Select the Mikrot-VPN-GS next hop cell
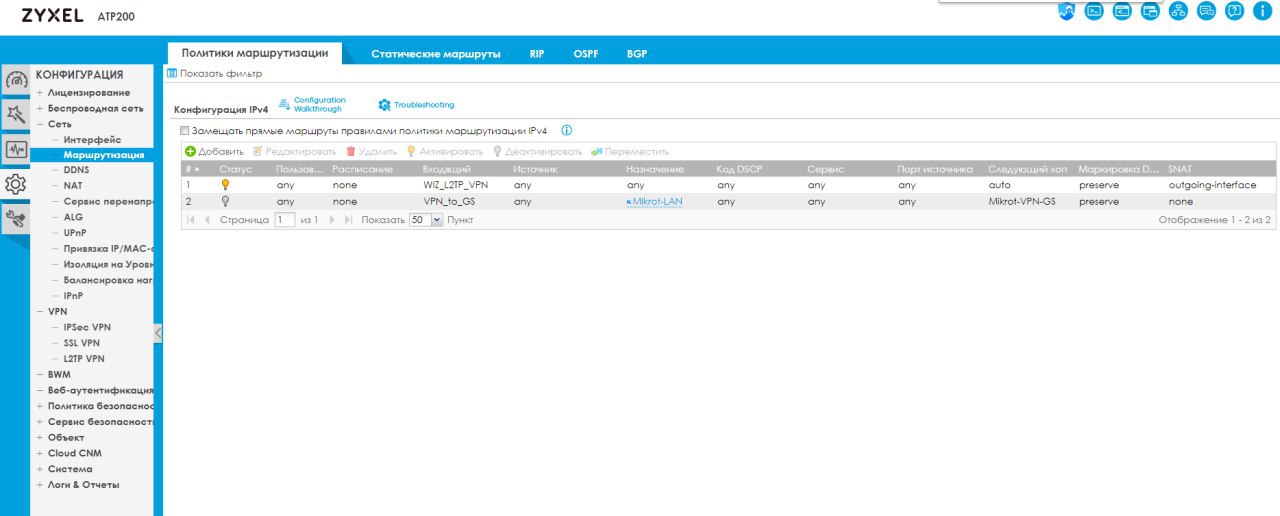The height and width of the screenshot is (516, 1280). (x=1020, y=201)
